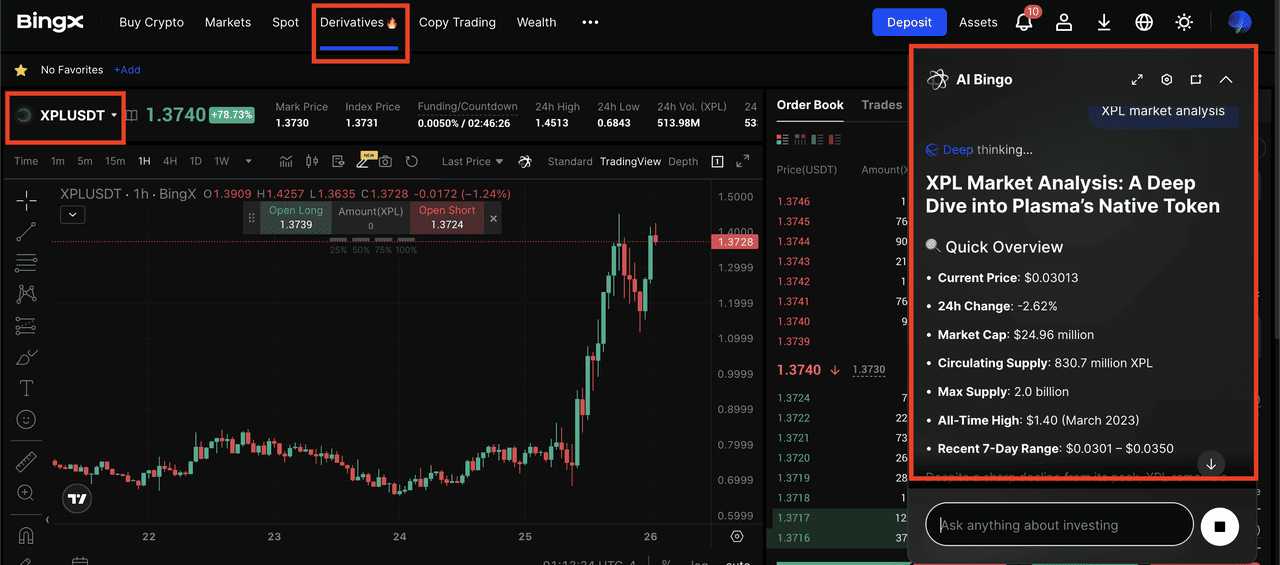Open the Markets menu item
This screenshot has width=1280, height=565.
click(228, 22)
